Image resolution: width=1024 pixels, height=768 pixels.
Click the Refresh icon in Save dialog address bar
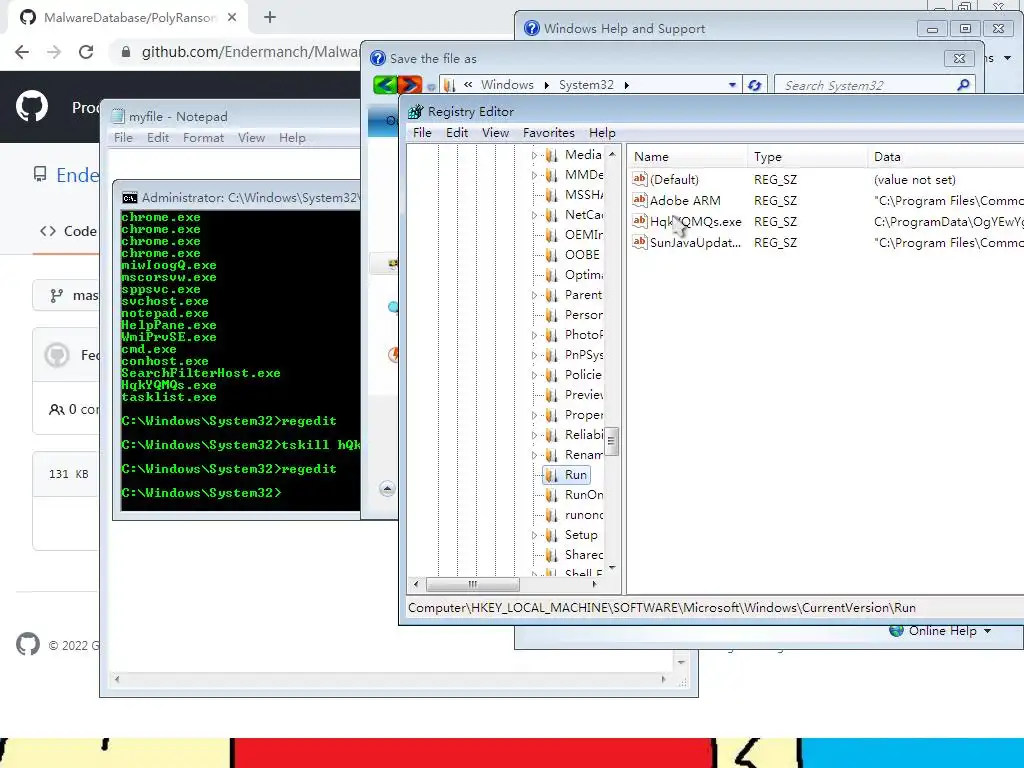tap(754, 85)
